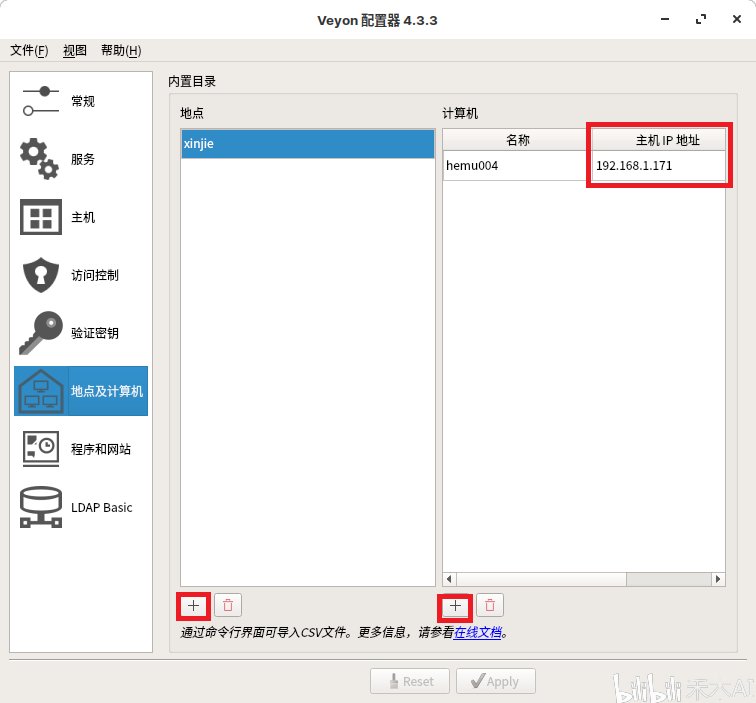This screenshot has width=756, height=703.
Task: Sort by the 主机 IP 地址 column header
Action: pos(659,140)
